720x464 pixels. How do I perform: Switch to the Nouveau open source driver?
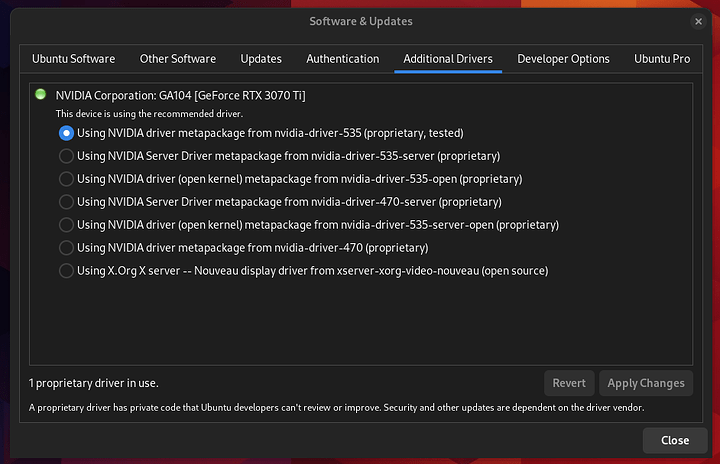(x=67, y=271)
